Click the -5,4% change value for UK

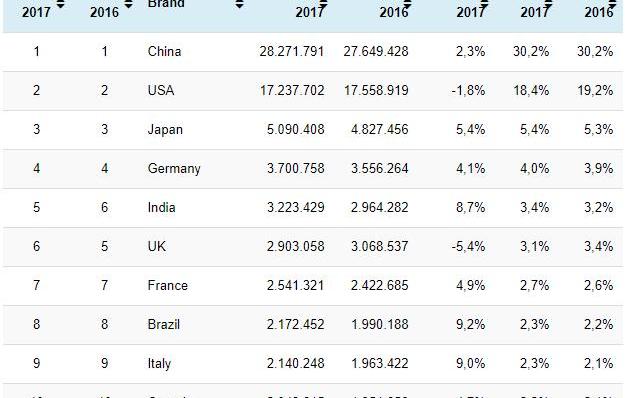tap(468, 246)
